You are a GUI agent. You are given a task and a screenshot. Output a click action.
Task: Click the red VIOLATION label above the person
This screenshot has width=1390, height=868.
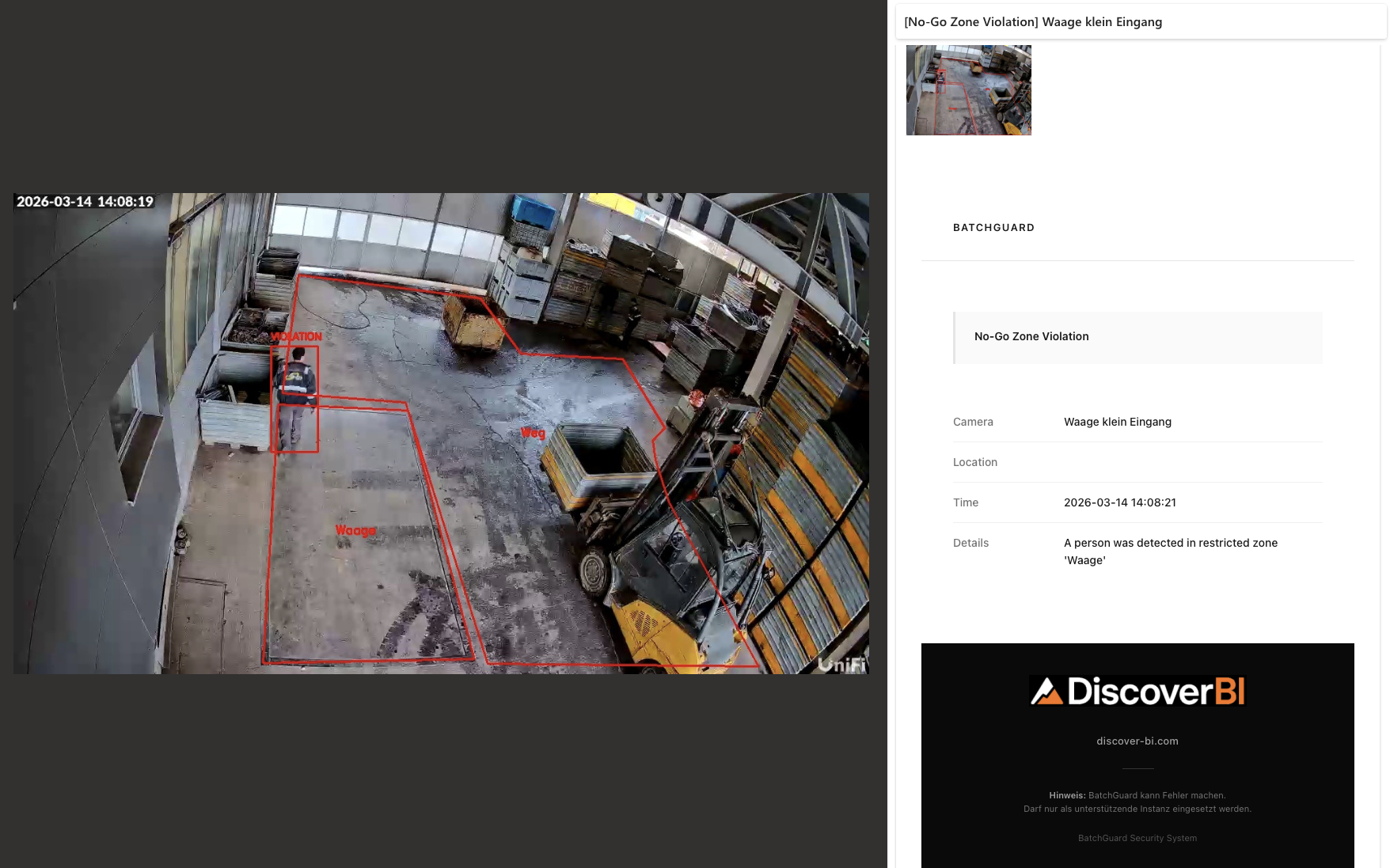(x=297, y=336)
